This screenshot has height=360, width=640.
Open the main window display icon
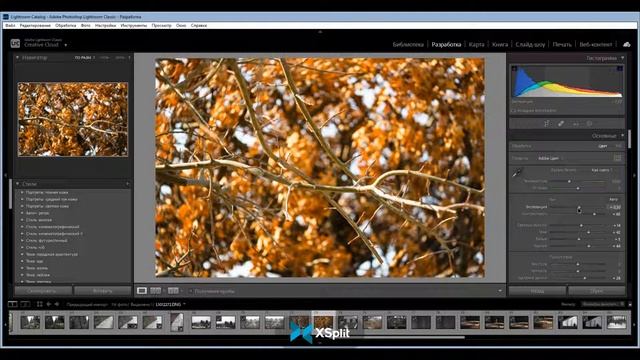click(x=13, y=304)
